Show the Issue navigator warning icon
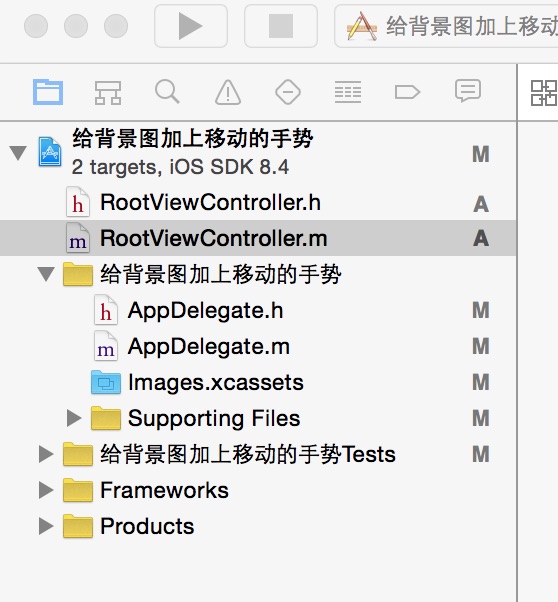558x602 pixels. [x=228, y=92]
